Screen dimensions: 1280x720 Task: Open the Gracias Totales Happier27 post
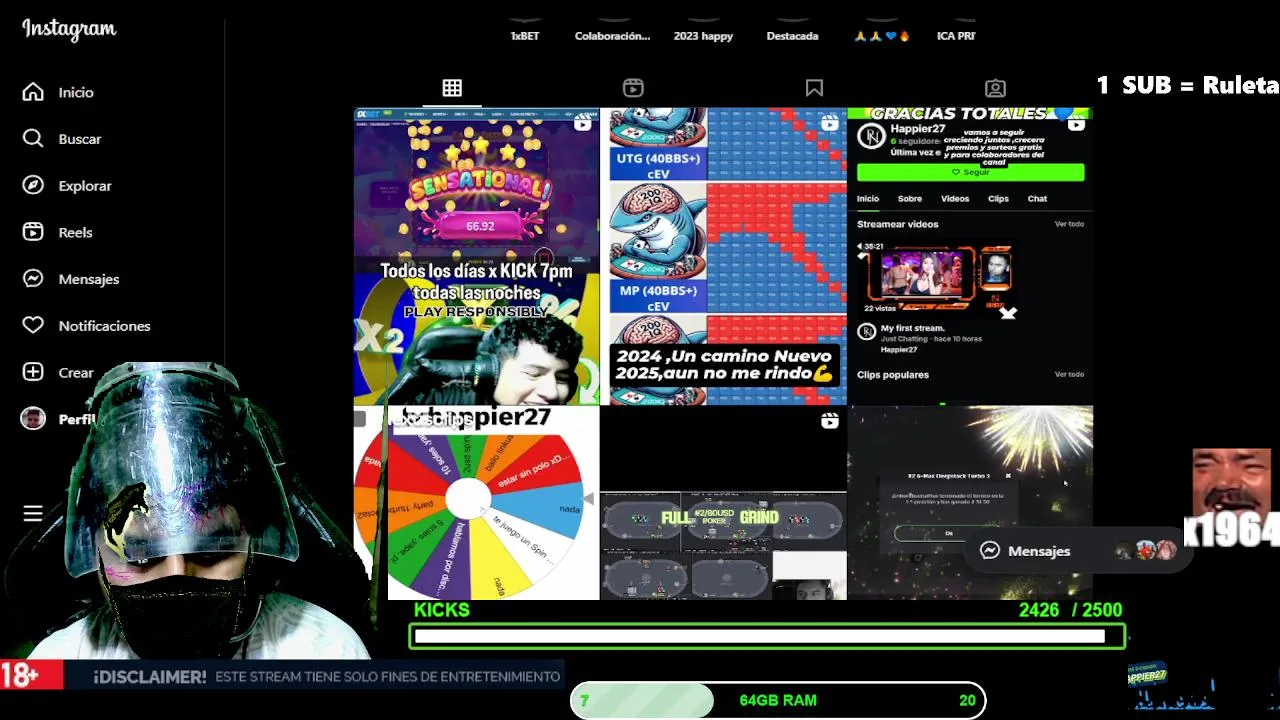[970, 256]
